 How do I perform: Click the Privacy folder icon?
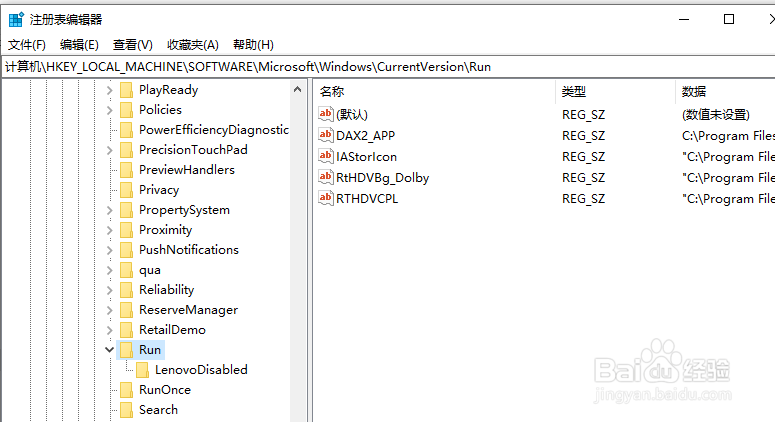(127, 190)
